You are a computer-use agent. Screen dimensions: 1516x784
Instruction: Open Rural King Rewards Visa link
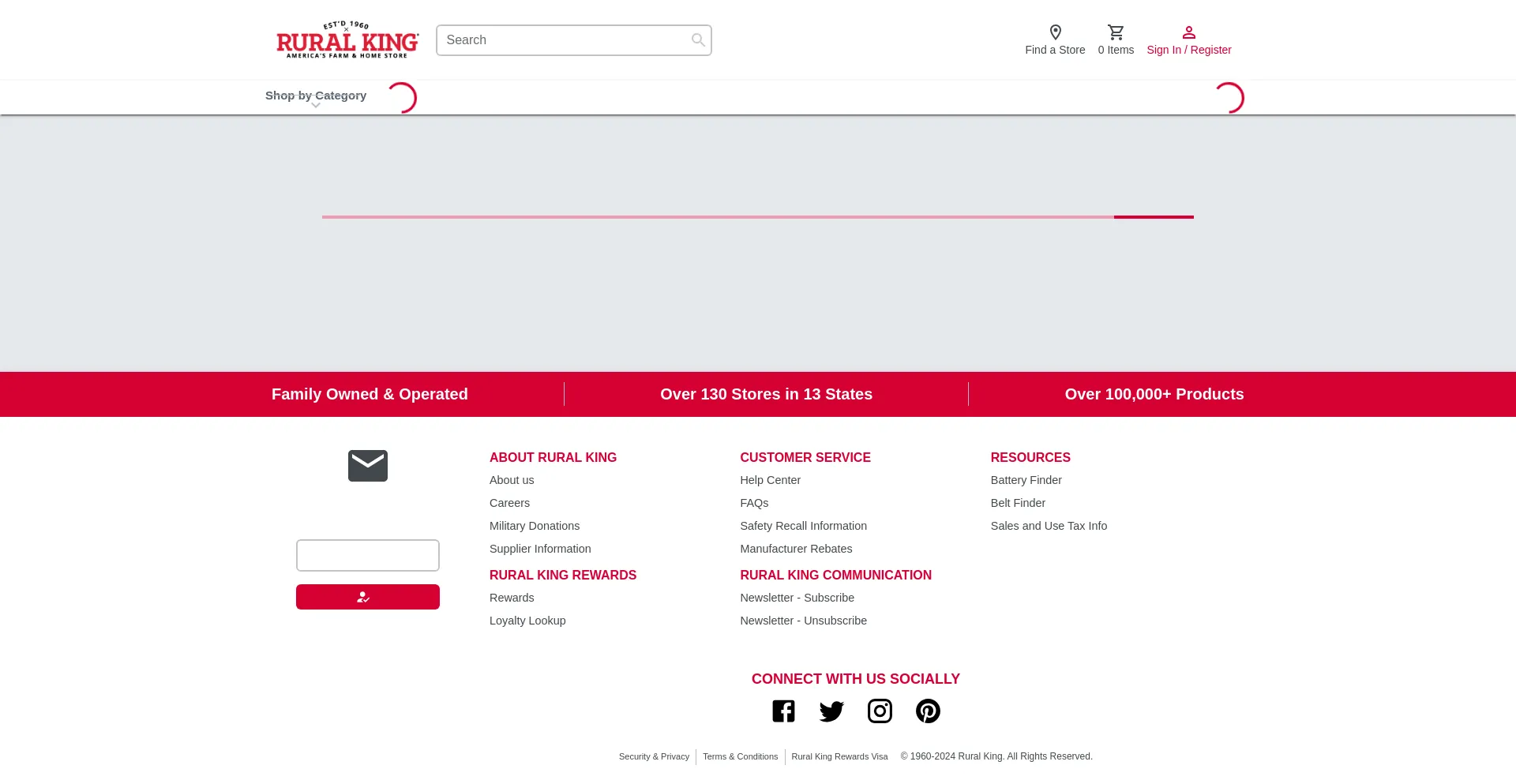[x=839, y=756]
